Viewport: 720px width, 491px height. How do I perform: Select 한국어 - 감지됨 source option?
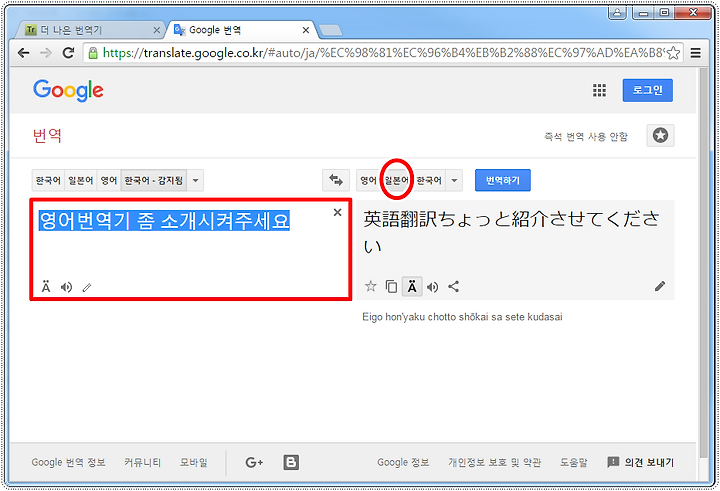154,180
